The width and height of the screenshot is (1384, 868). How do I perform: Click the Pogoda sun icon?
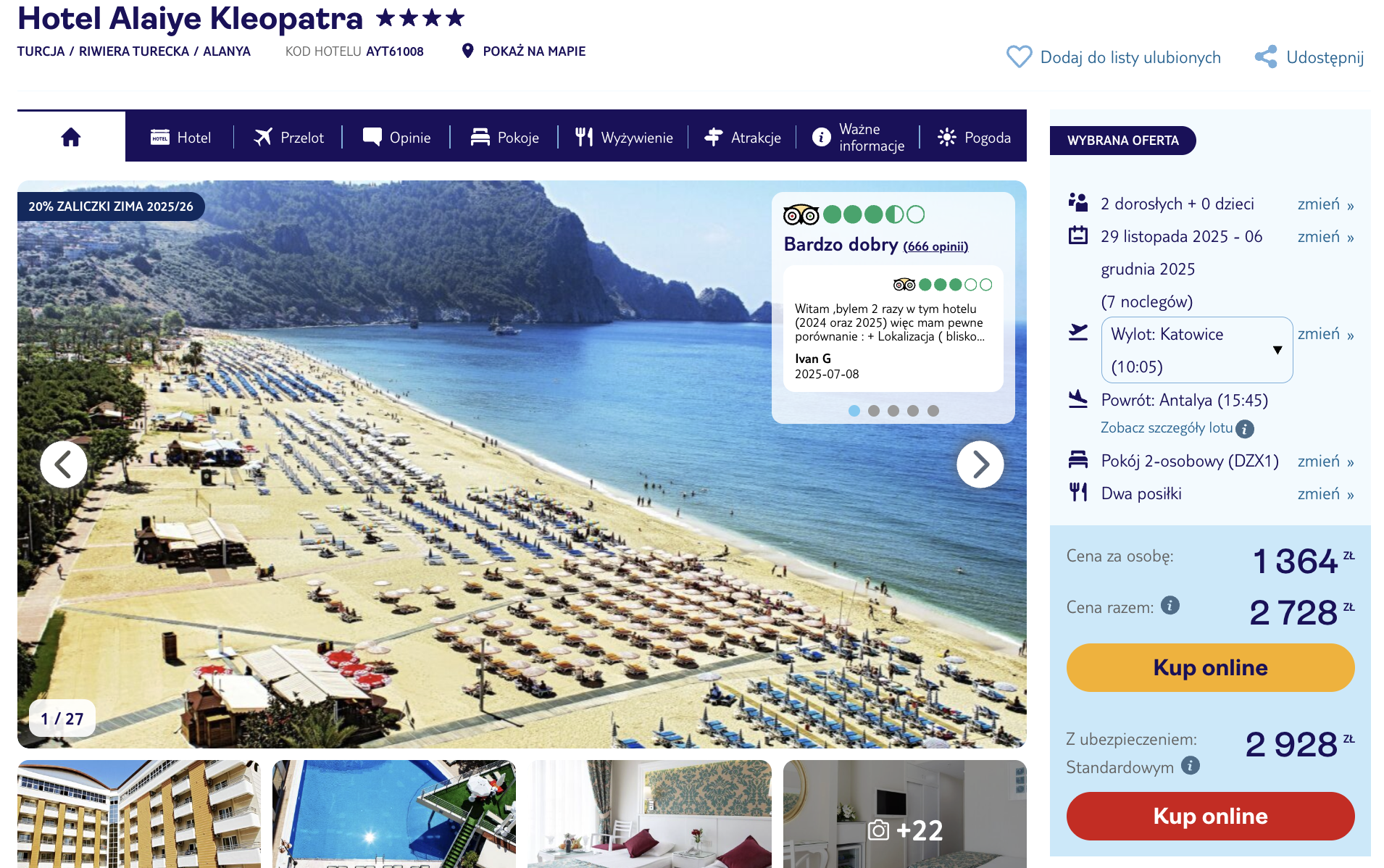[x=946, y=136]
